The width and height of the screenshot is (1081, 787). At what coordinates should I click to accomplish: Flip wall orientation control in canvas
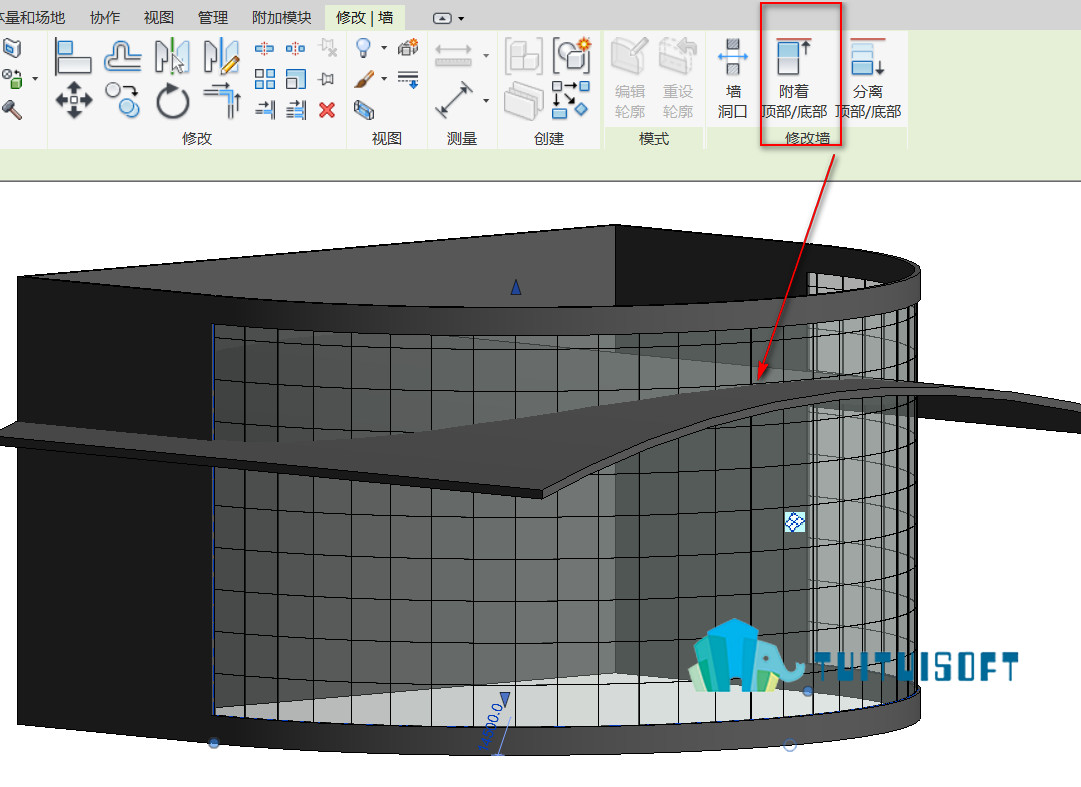[x=795, y=522]
